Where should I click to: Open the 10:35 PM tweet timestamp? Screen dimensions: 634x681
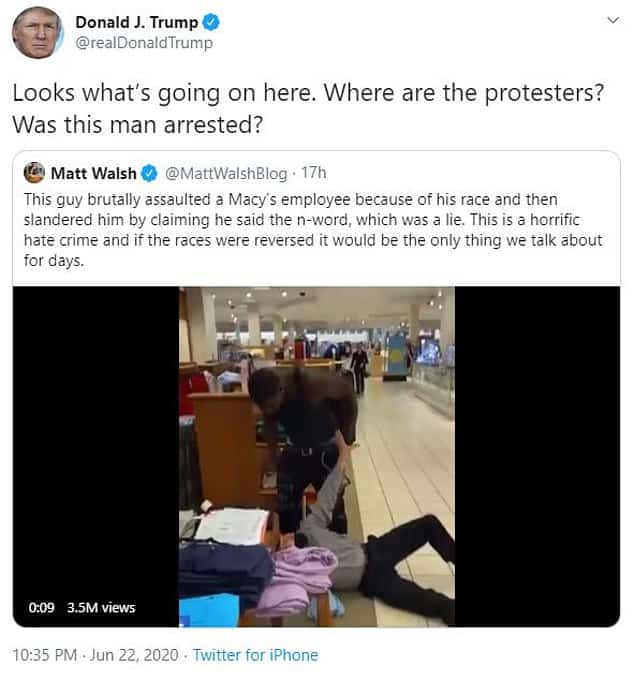tap(45, 655)
